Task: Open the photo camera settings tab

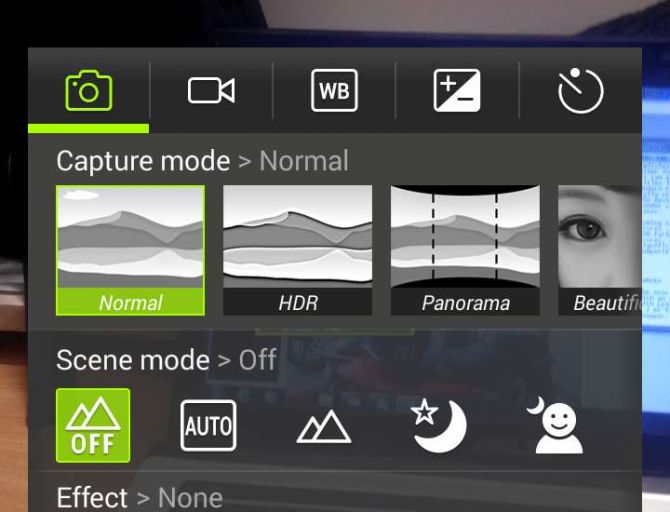Action: (x=88, y=91)
